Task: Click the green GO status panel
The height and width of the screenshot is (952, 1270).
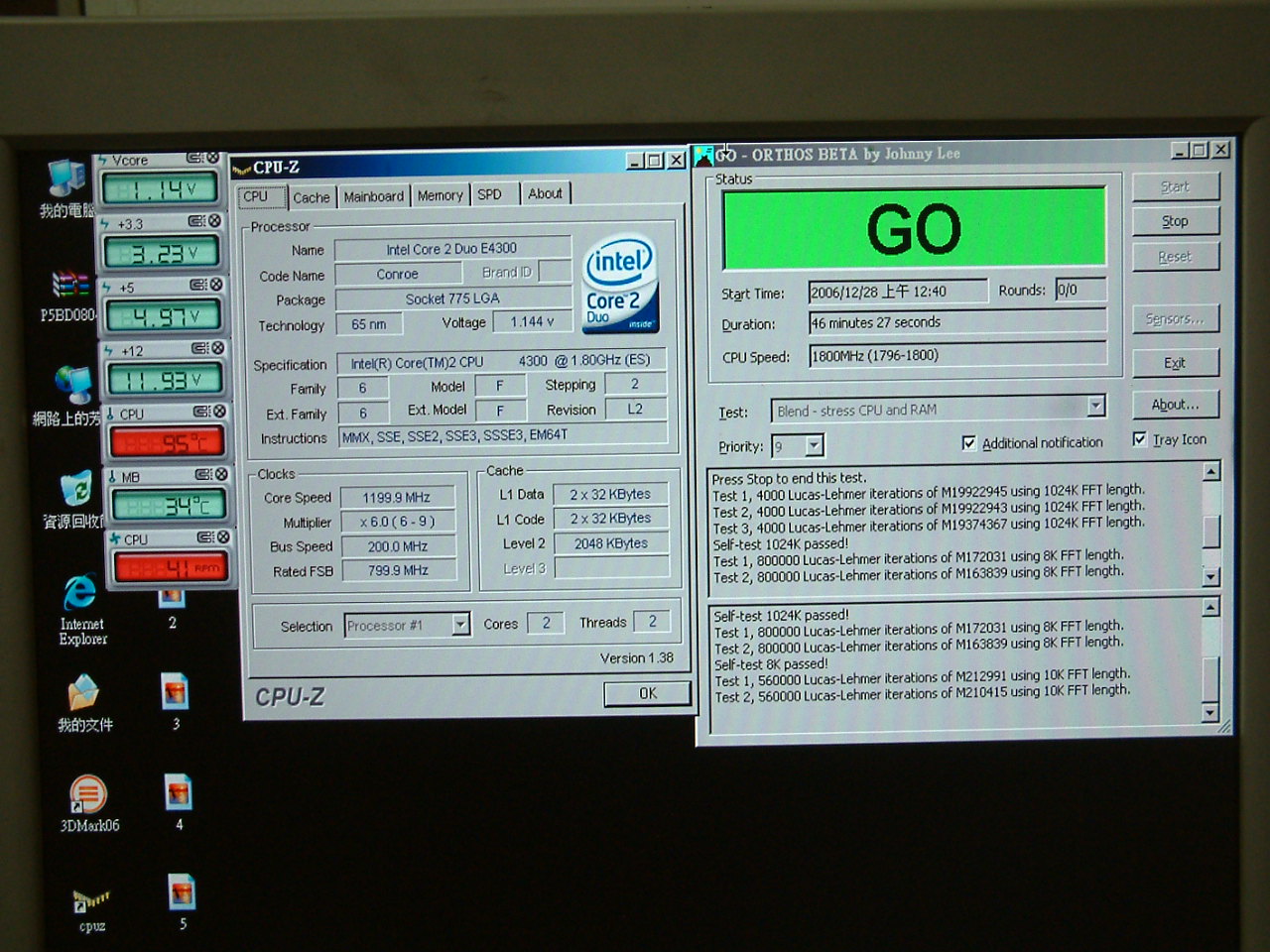Action: [x=914, y=228]
